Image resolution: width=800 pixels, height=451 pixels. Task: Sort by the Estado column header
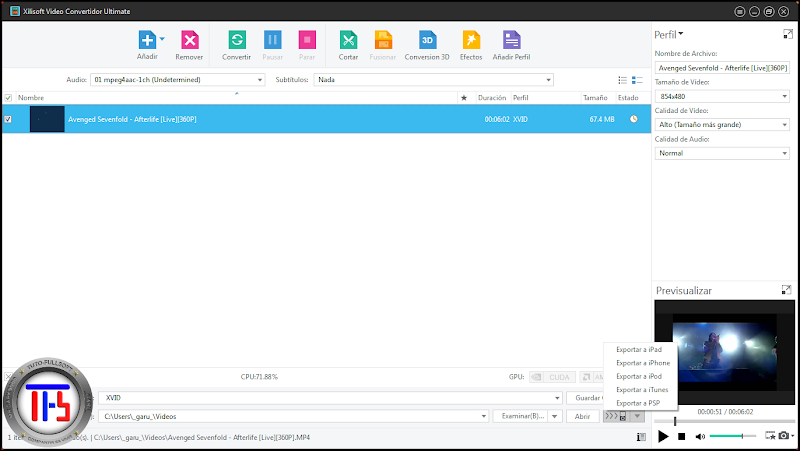pyautogui.click(x=629, y=98)
